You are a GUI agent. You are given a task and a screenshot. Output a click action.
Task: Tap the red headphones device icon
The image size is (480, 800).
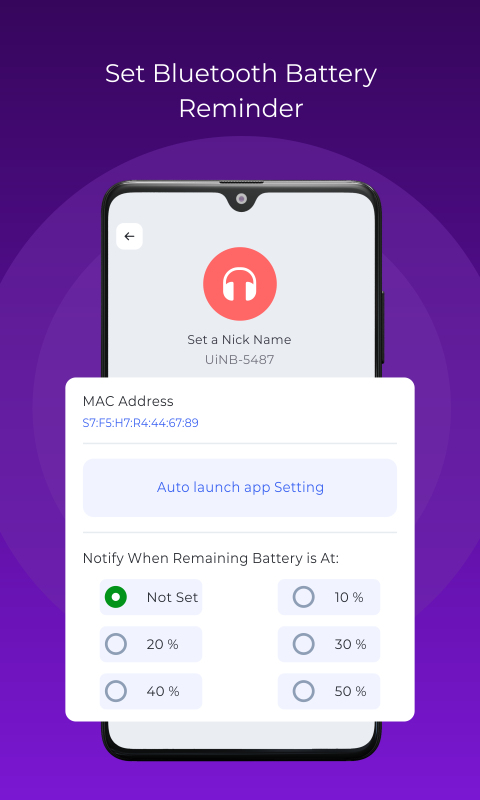coord(240,284)
